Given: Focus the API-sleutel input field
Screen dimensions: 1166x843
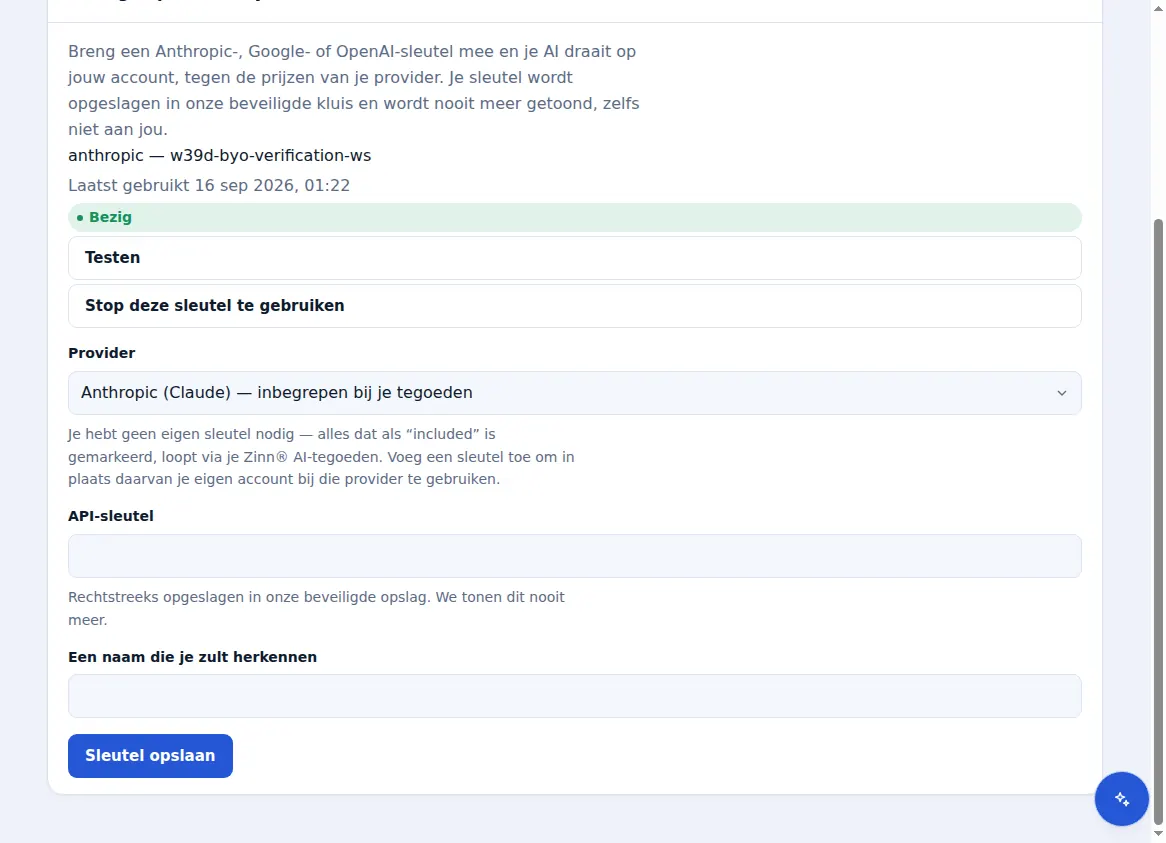Looking at the screenshot, I should pos(574,556).
